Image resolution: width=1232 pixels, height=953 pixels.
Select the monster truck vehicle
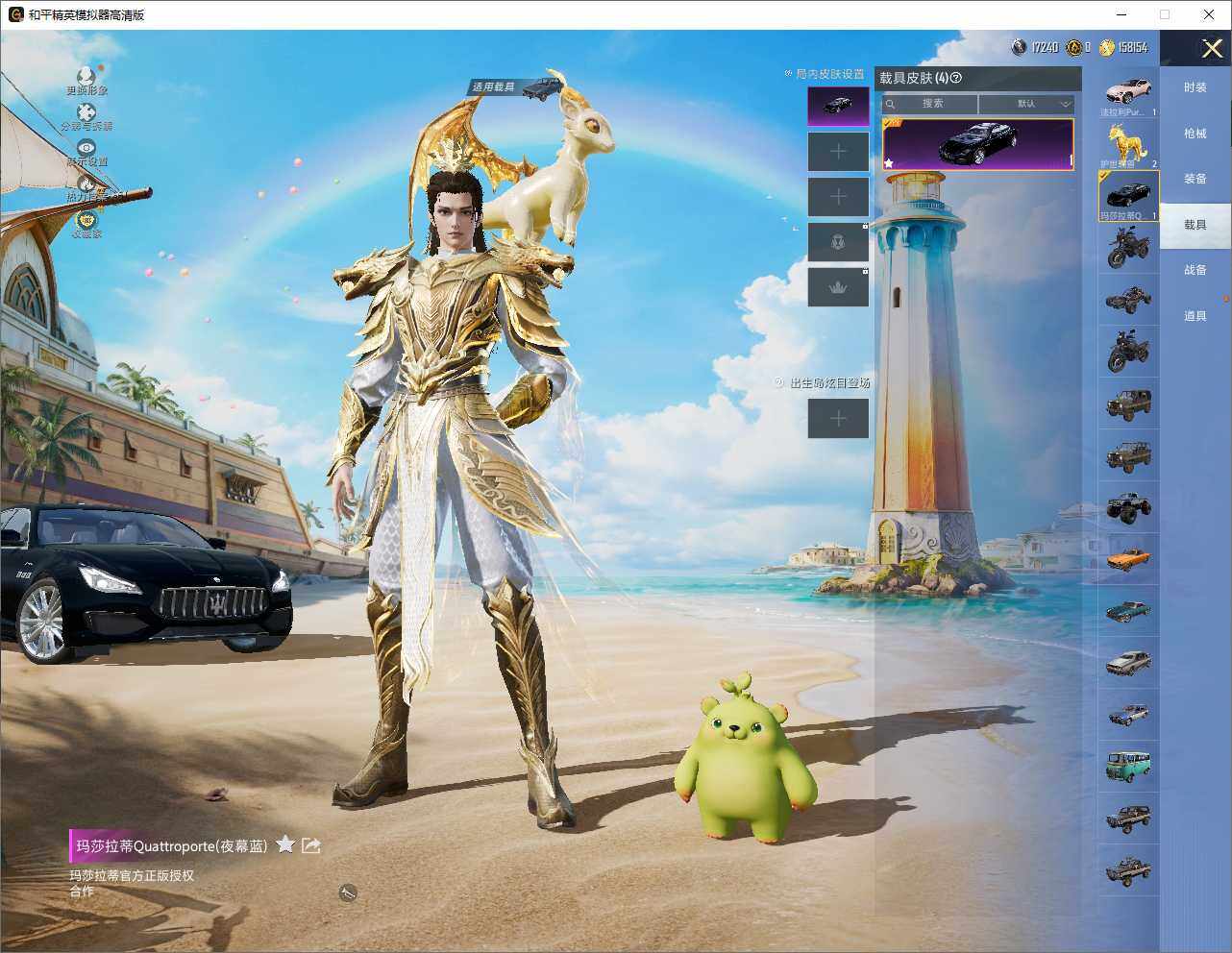point(1129,507)
